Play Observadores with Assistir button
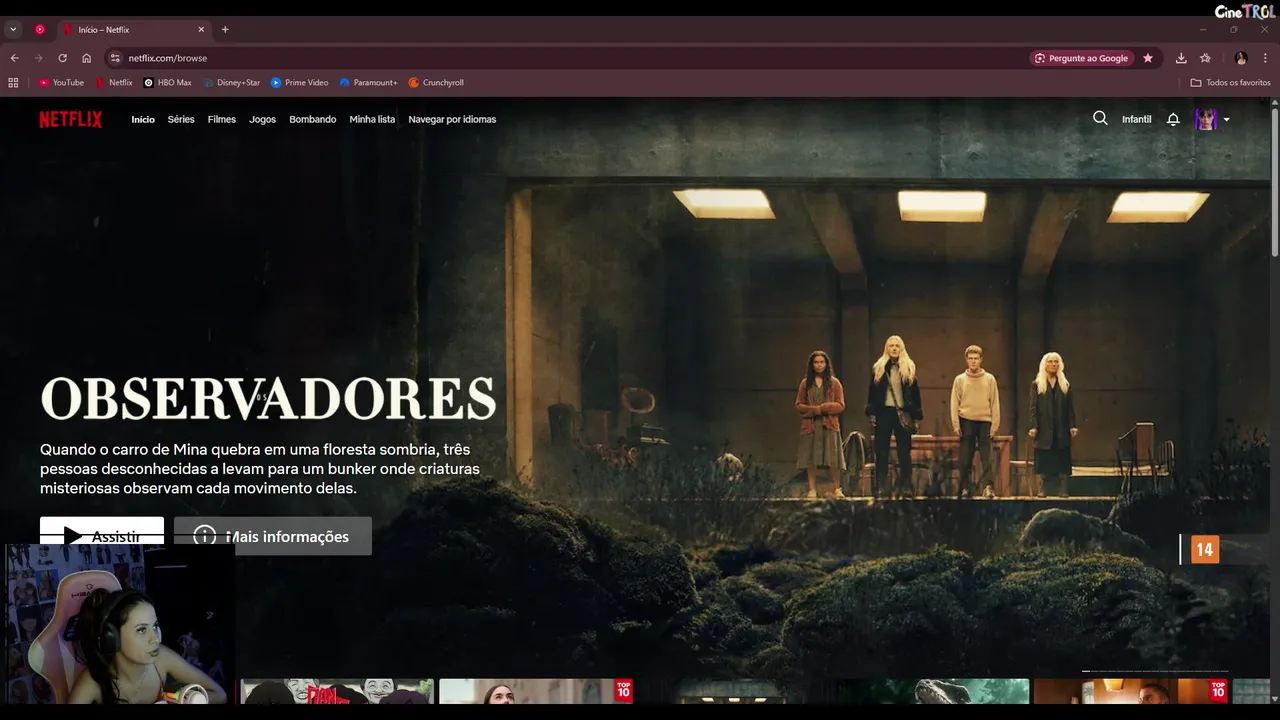1280x720 pixels. tap(102, 531)
